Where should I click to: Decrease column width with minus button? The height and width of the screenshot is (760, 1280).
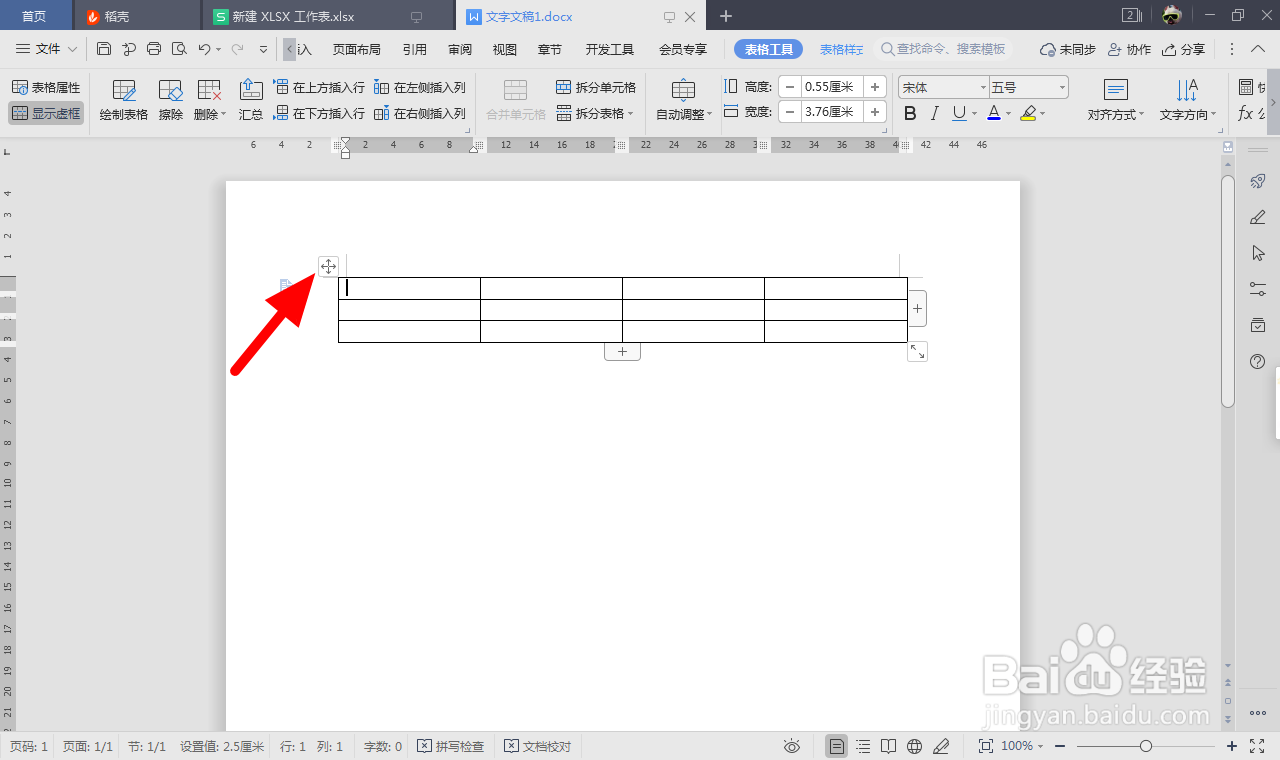(x=790, y=112)
